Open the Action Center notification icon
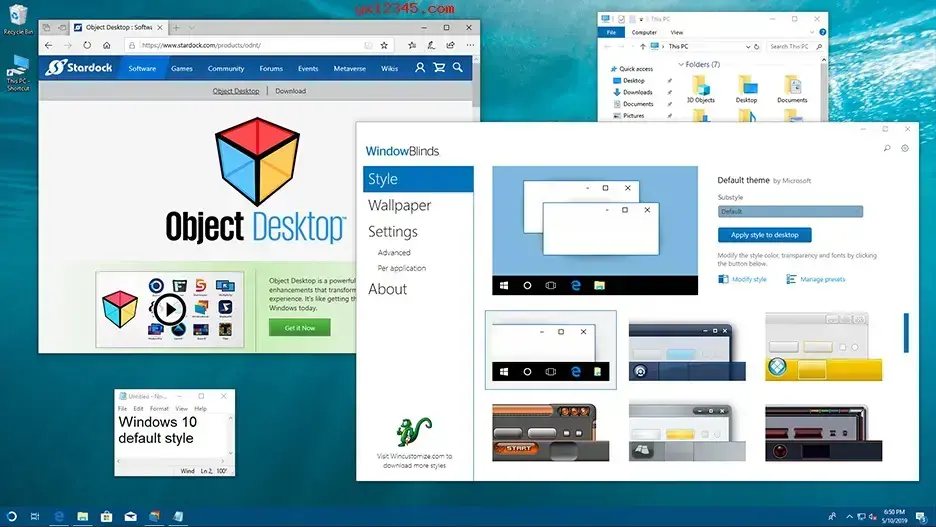 pos(921,516)
